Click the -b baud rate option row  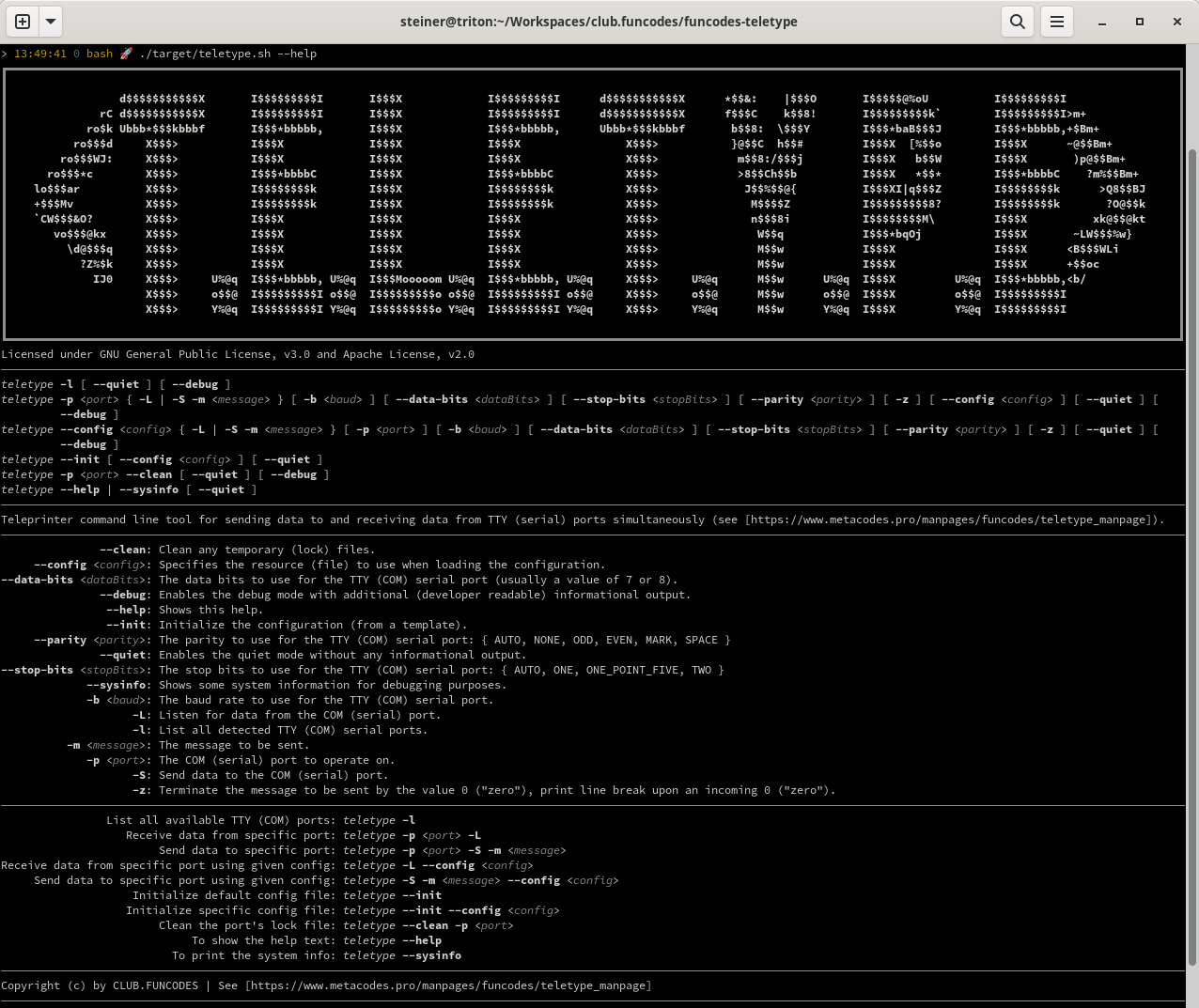(289, 700)
